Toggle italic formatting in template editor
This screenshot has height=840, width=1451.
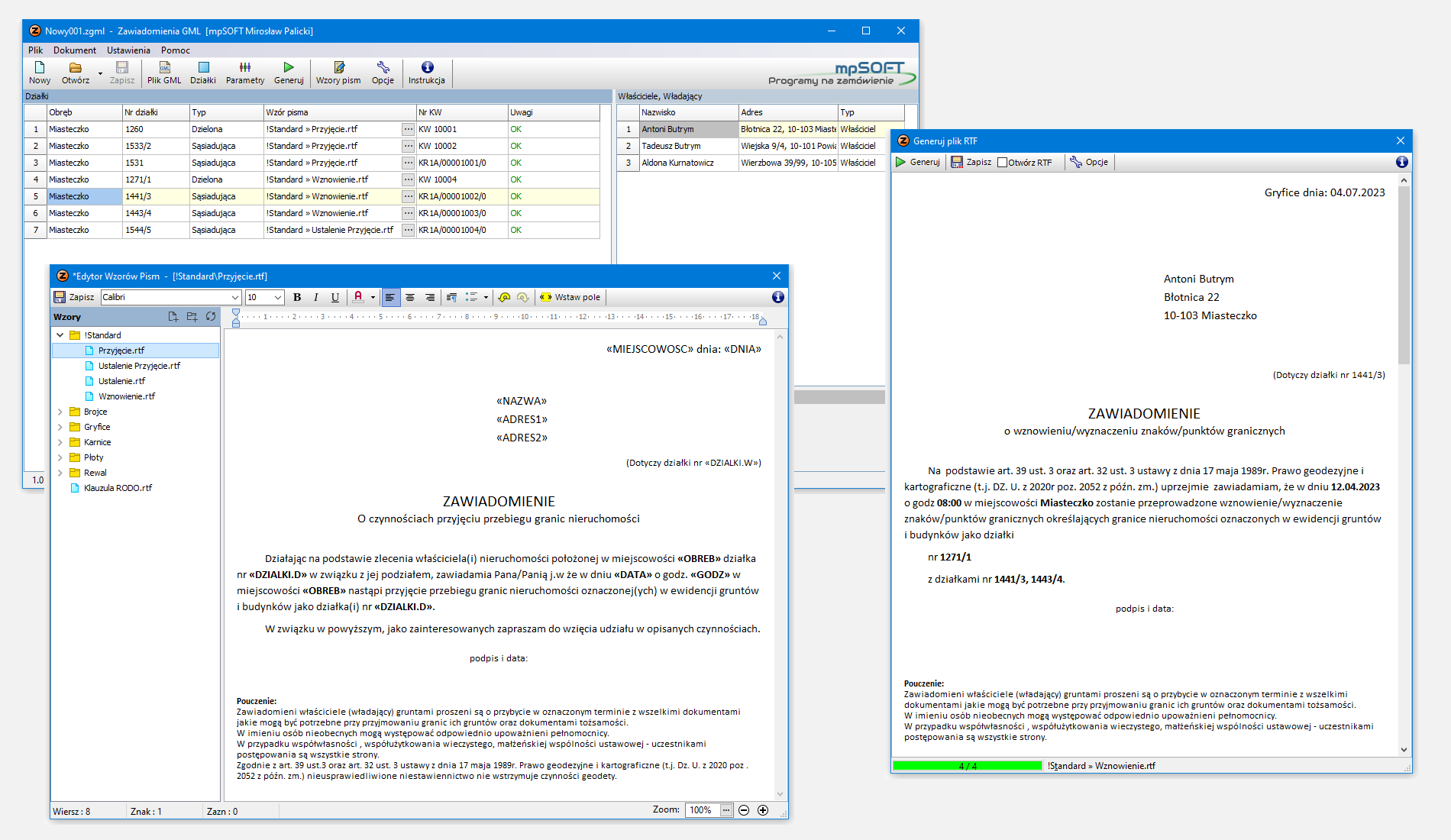[x=316, y=297]
